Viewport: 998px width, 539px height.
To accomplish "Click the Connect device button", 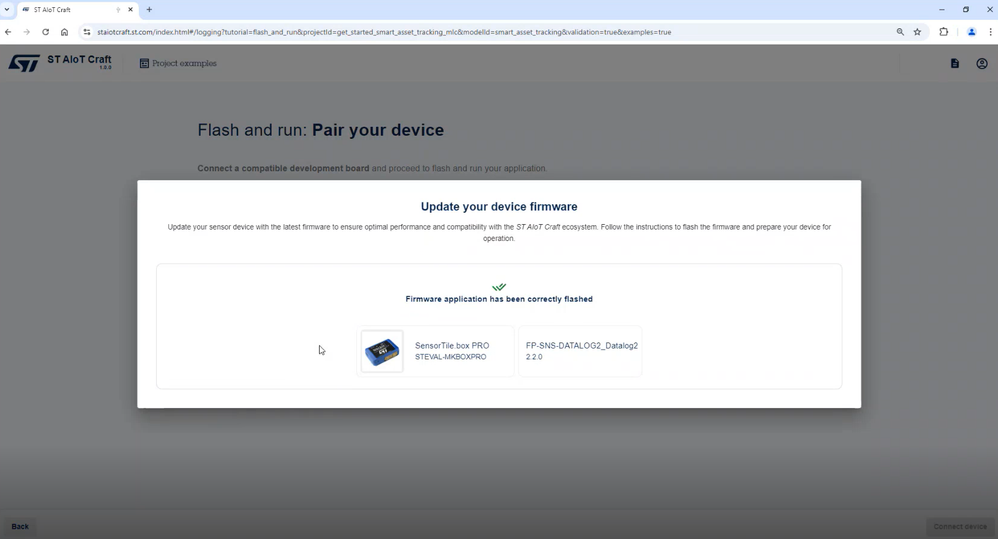I will [x=960, y=526].
